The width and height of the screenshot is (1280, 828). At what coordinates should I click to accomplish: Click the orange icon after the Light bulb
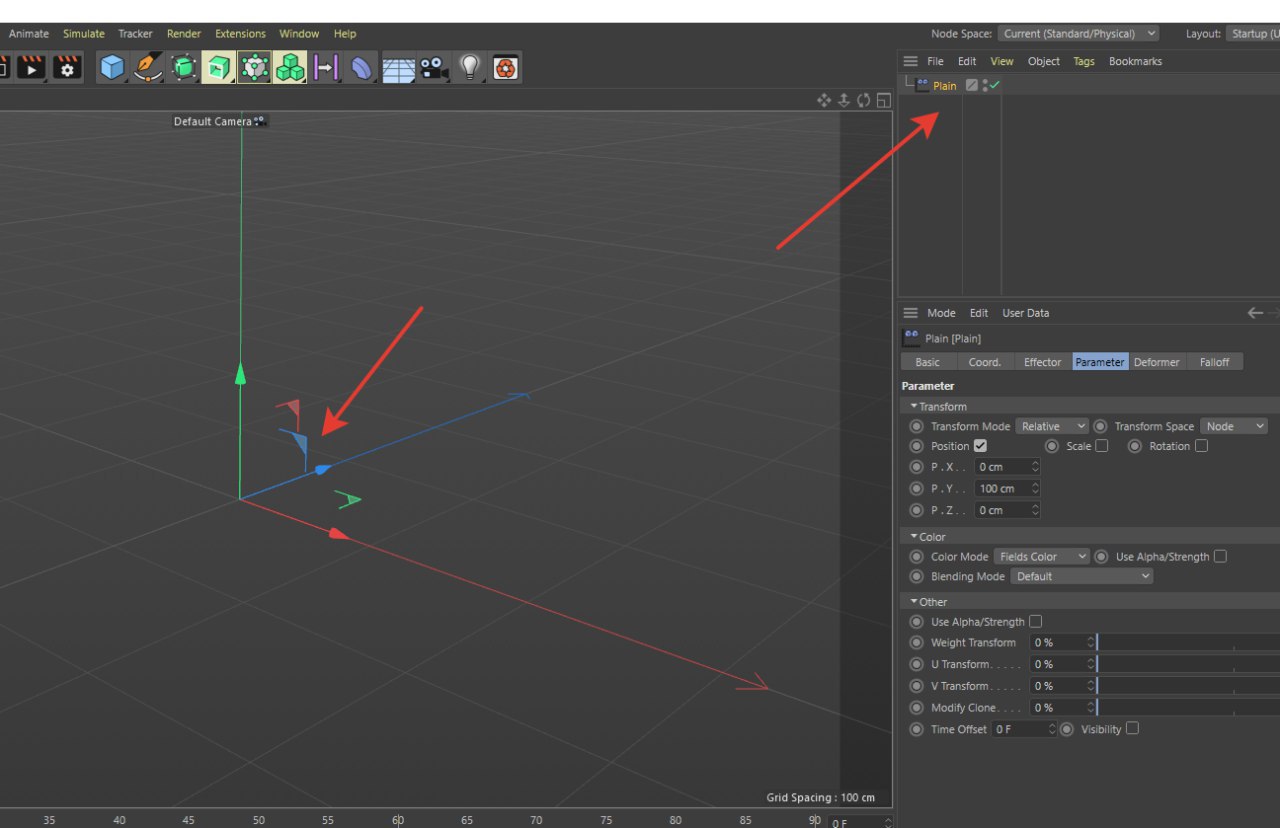pyautogui.click(x=506, y=67)
